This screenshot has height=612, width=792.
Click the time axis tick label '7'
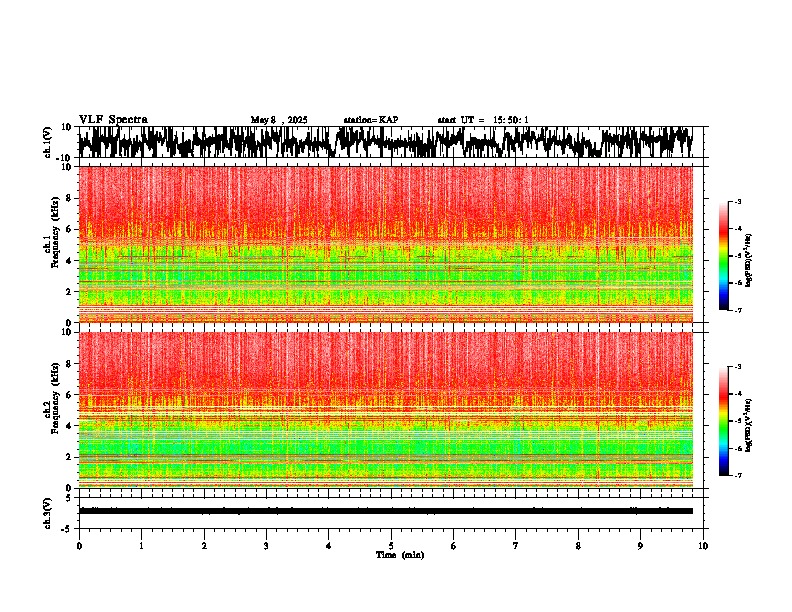coord(516,546)
